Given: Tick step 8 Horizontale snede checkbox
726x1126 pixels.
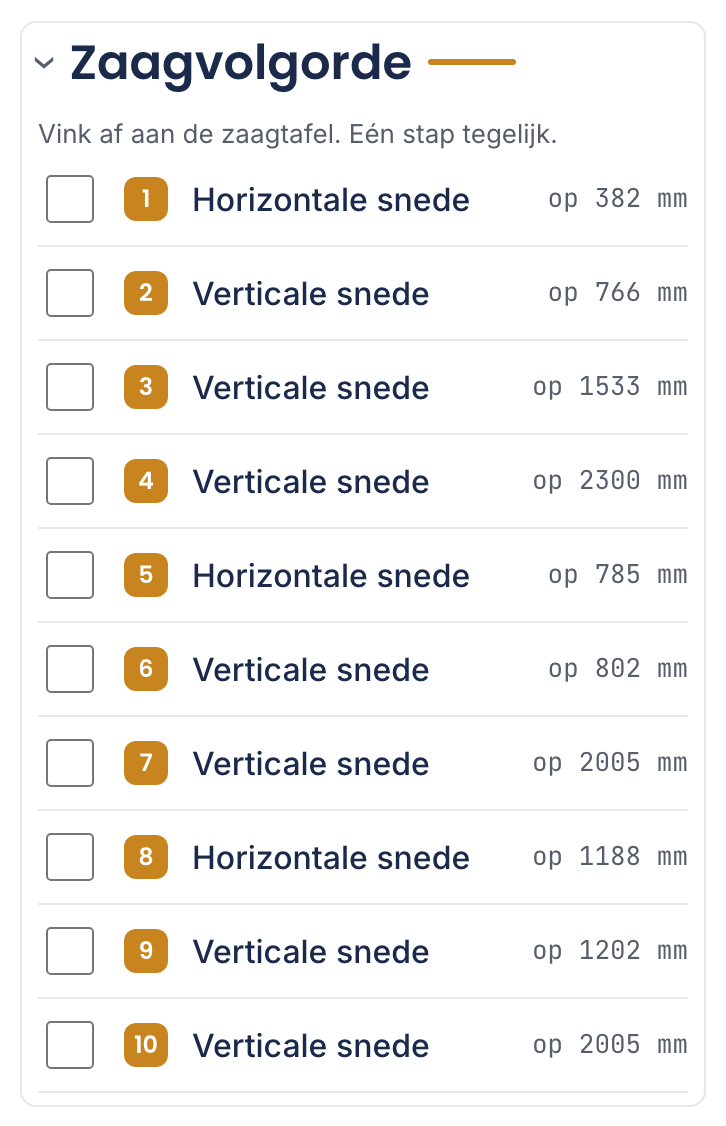Looking at the screenshot, I should 70,857.
